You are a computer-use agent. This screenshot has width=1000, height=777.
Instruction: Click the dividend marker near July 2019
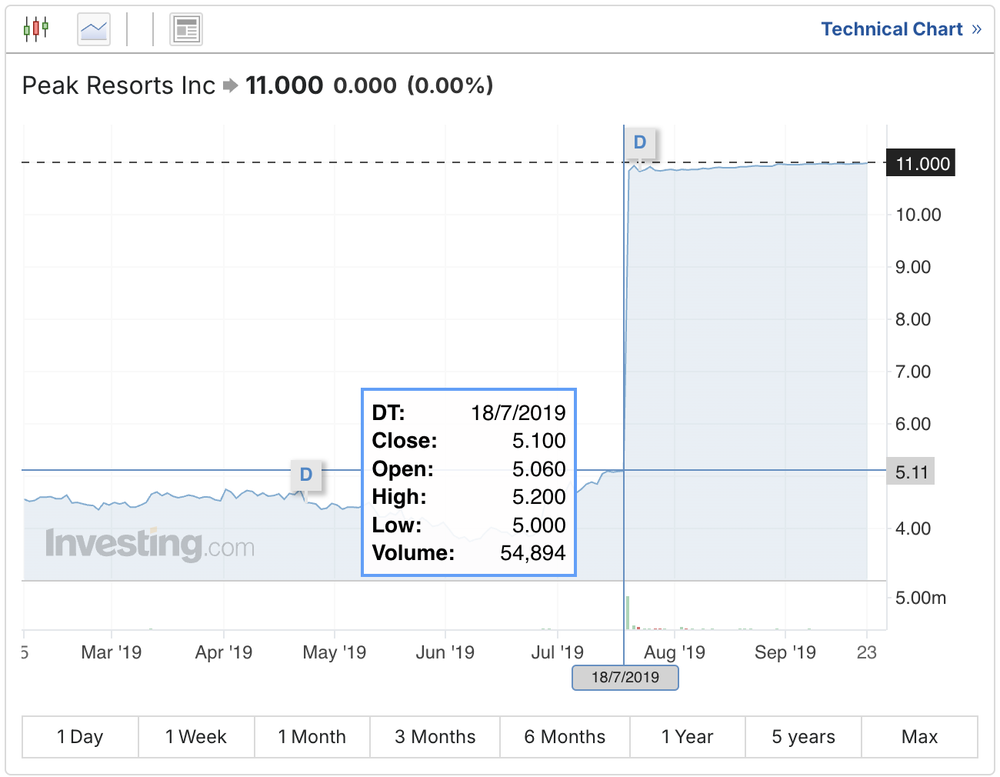click(x=640, y=142)
